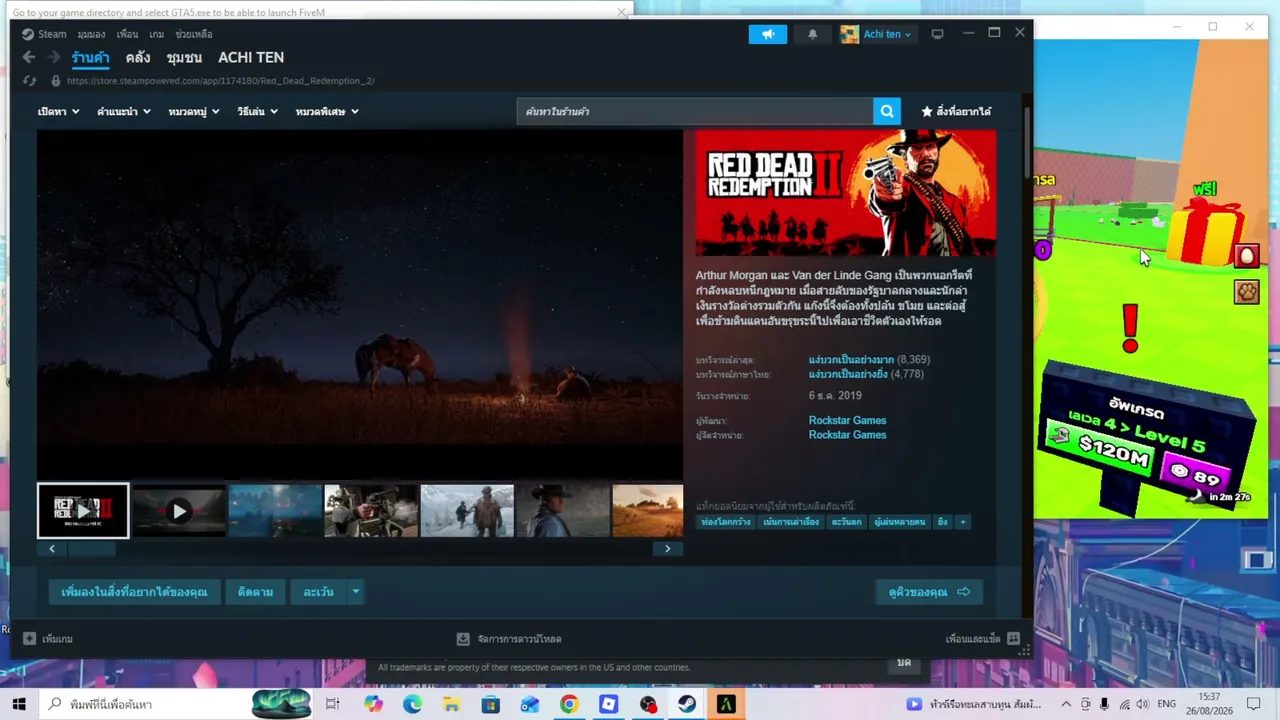Click the ดูคิวของคุณ view queue button
The height and width of the screenshot is (720, 1280).
[929, 592]
